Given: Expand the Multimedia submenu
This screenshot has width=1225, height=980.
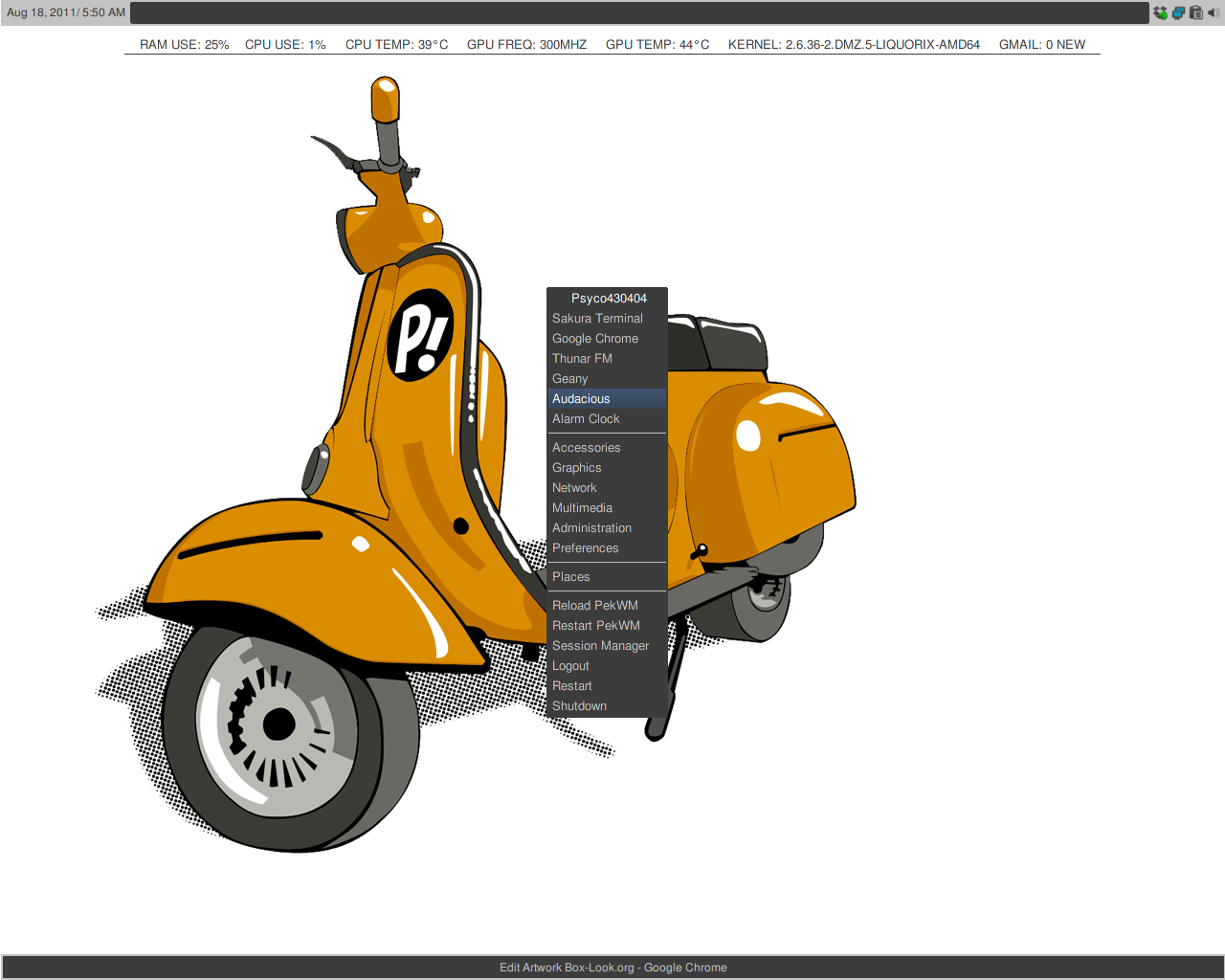Looking at the screenshot, I should click(607, 508).
